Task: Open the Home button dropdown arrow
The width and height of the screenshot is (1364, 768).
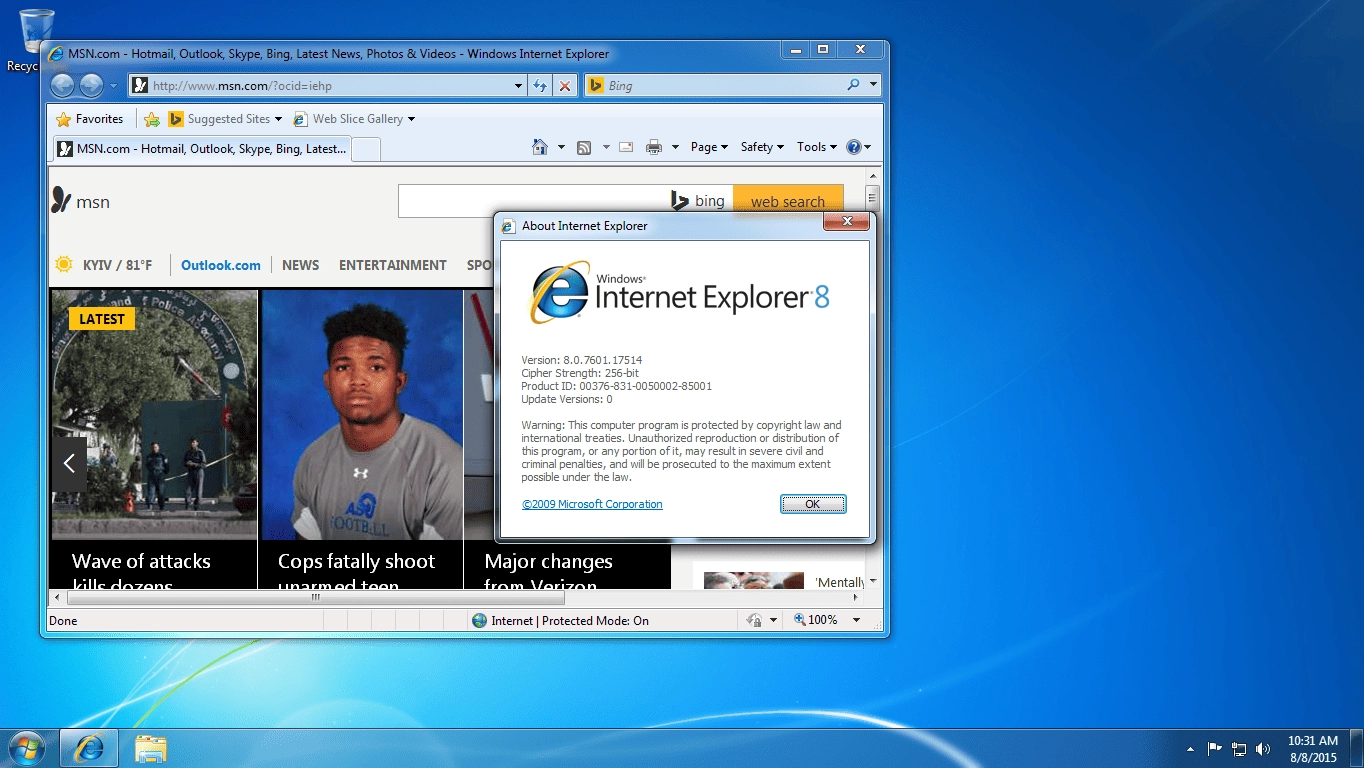Action: [561, 147]
